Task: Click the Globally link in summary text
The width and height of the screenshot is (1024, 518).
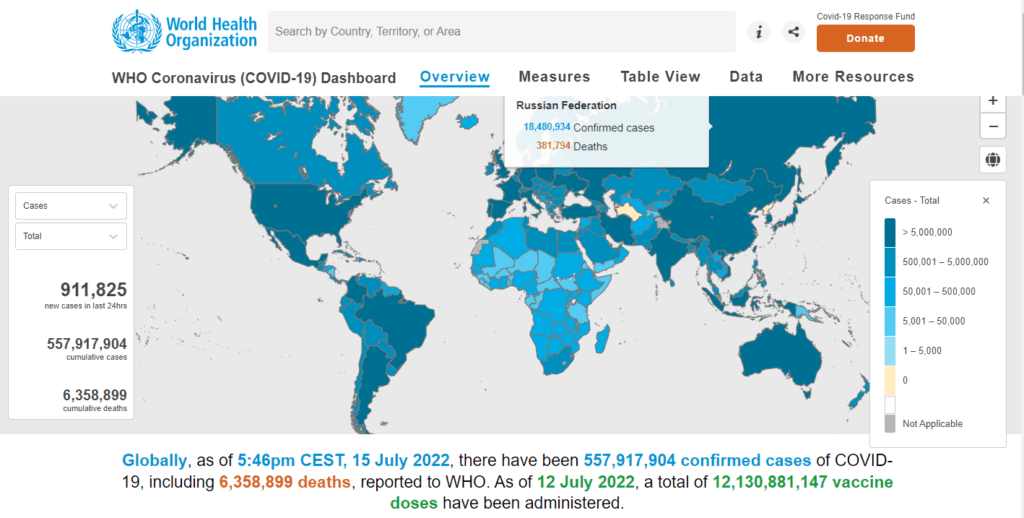Action: [x=154, y=461]
